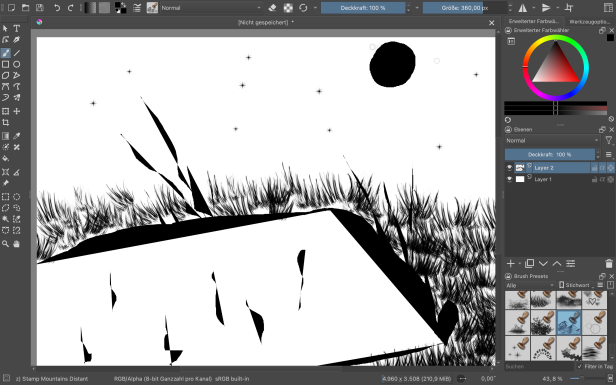This screenshot has width=616, height=385.
Task: Open the brush preset chooser in toolbar
Action: pos(152,7)
